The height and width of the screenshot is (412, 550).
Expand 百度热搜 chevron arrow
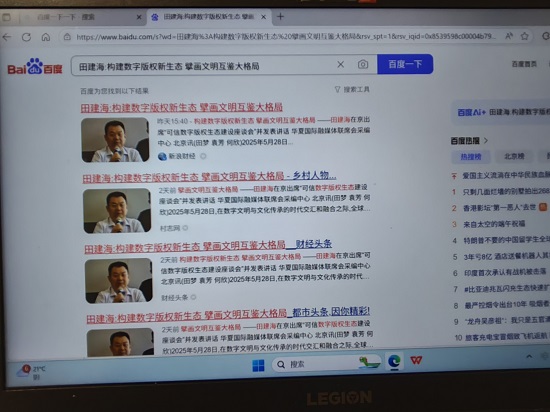pos(486,141)
